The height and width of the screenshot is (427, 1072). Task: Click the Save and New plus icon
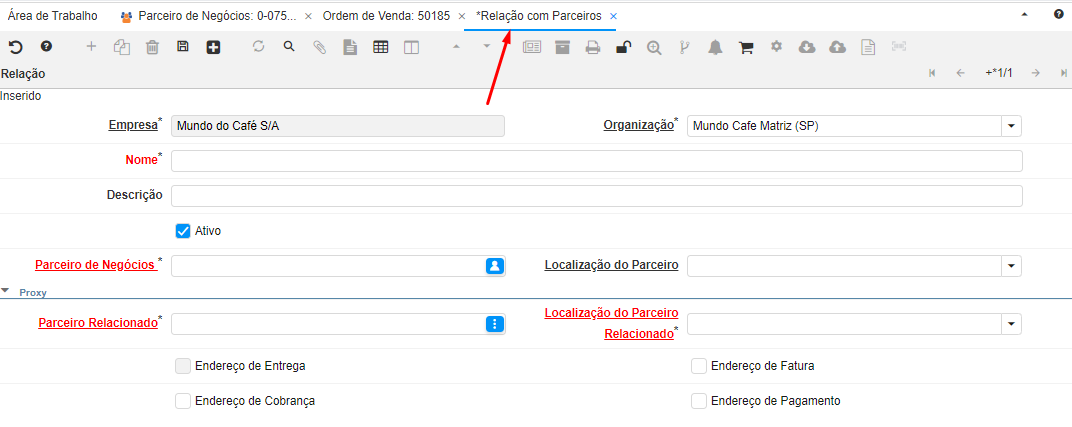213,47
